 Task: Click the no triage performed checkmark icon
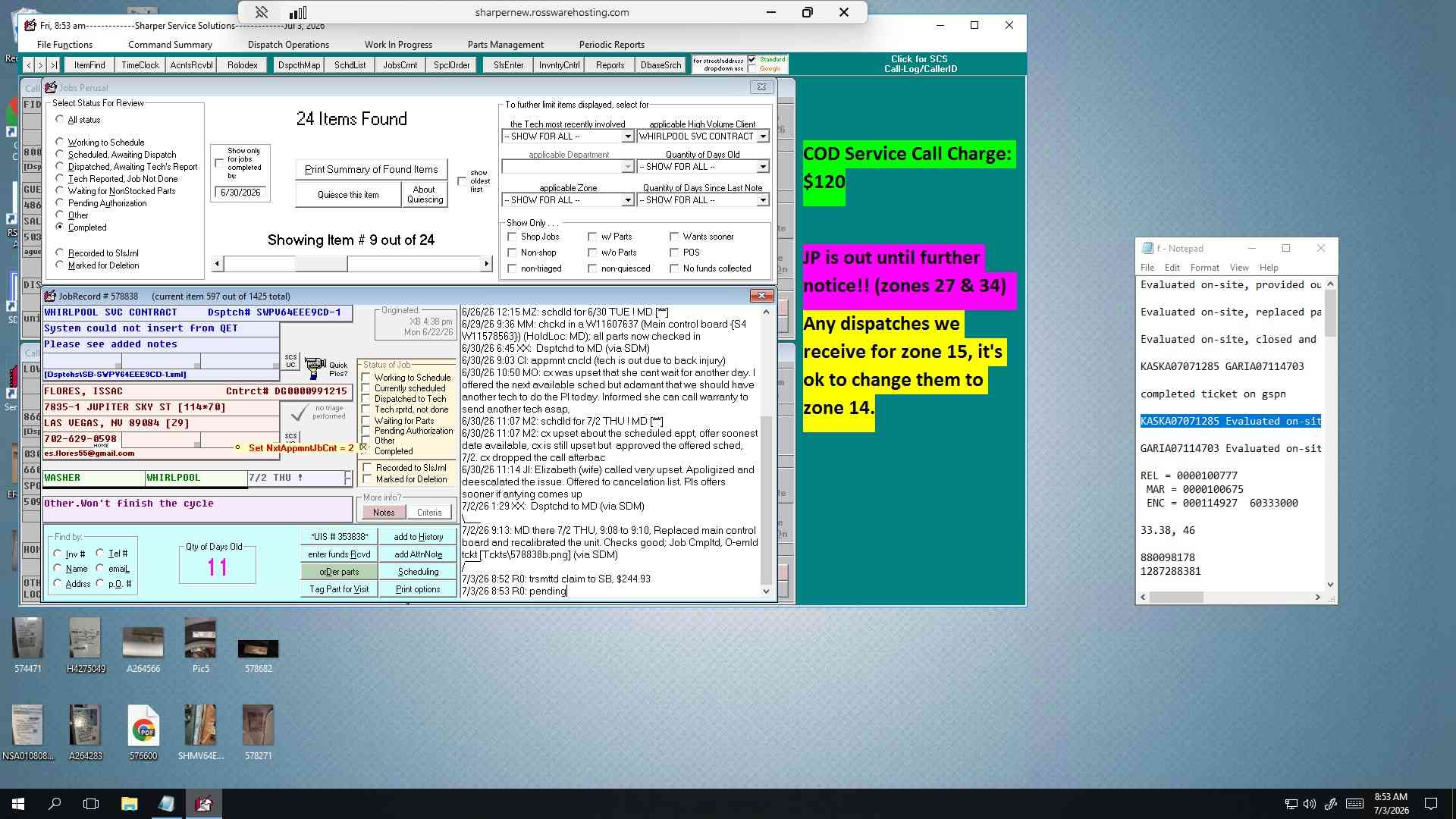pos(299,413)
